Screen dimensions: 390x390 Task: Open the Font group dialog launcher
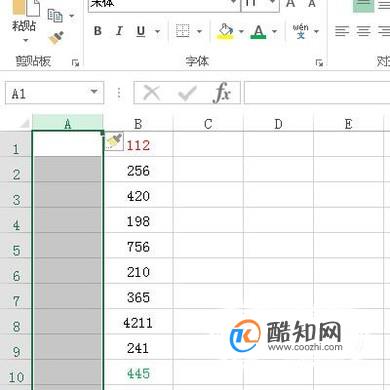[x=319, y=62]
